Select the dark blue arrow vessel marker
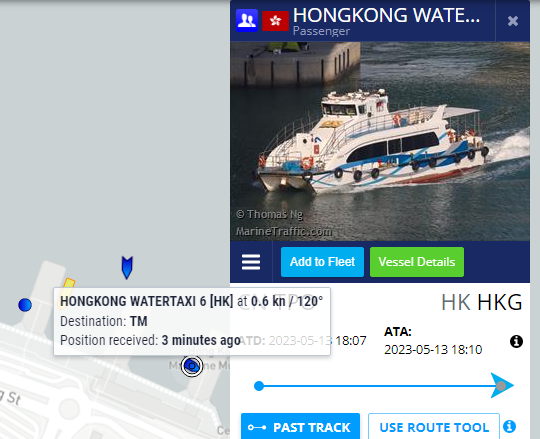The height and width of the screenshot is (439, 540). pyautogui.click(x=127, y=267)
